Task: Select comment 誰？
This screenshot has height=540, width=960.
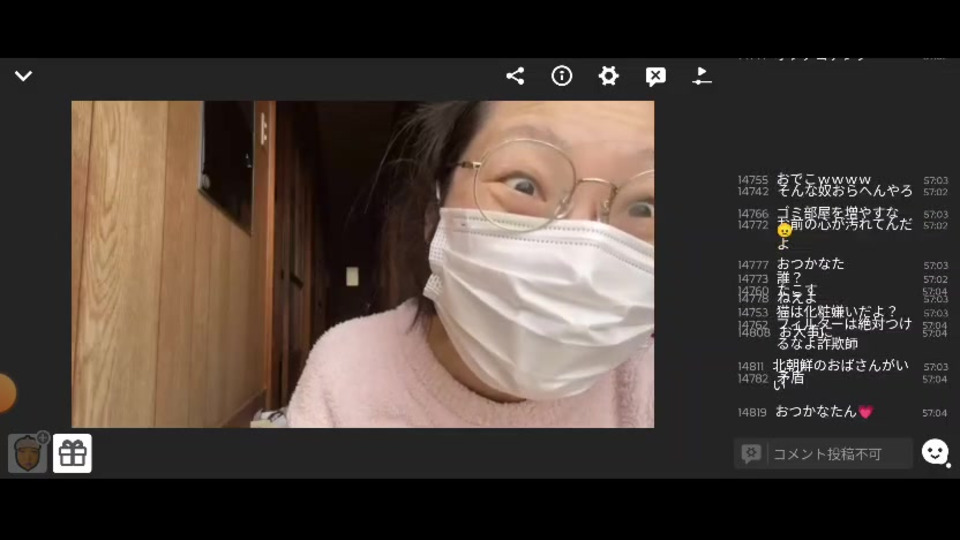Action: coord(789,278)
